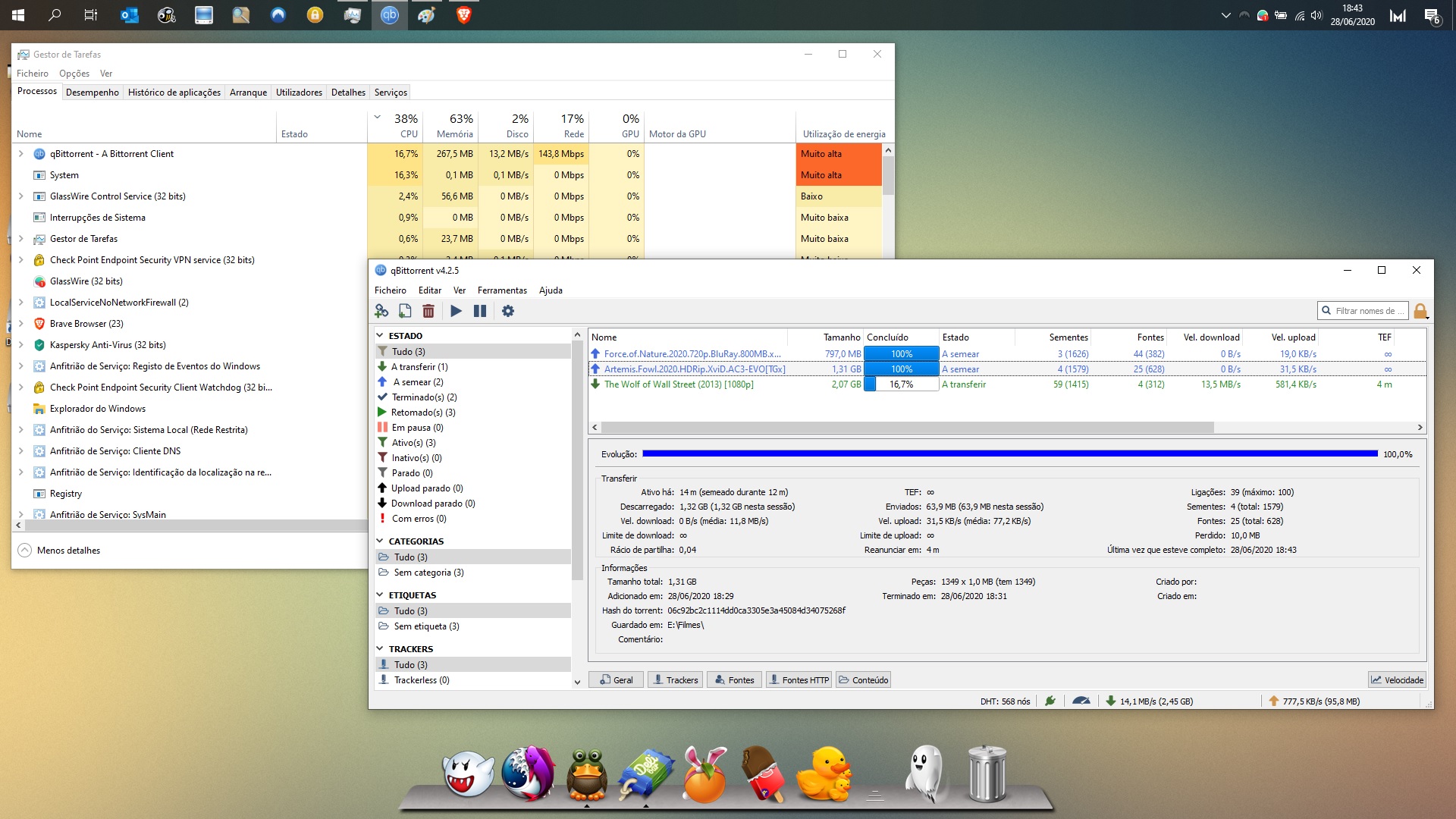
Task: Click the red delete torrent trash icon
Action: point(428,311)
